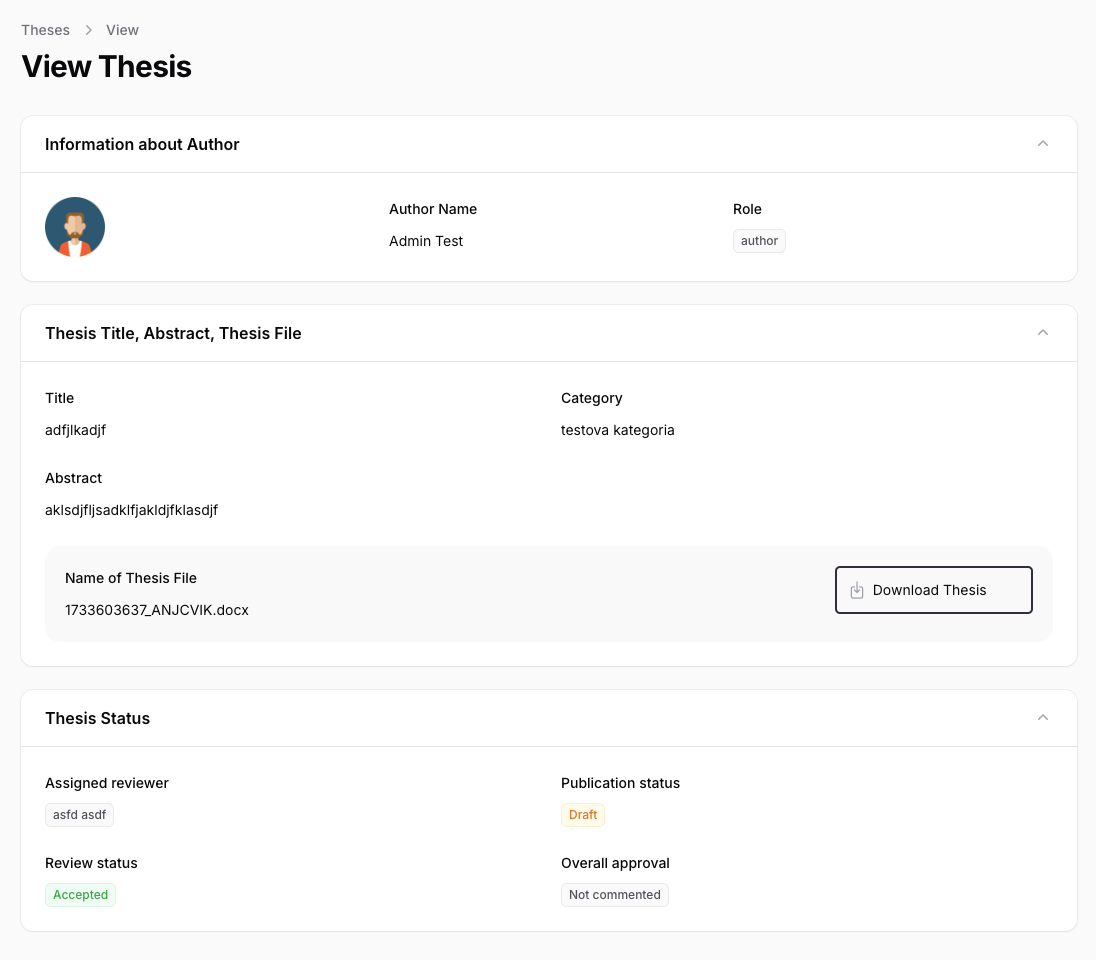Click the 'View Thesis' page heading
Screen dimensions: 1096x960
[x=106, y=67]
